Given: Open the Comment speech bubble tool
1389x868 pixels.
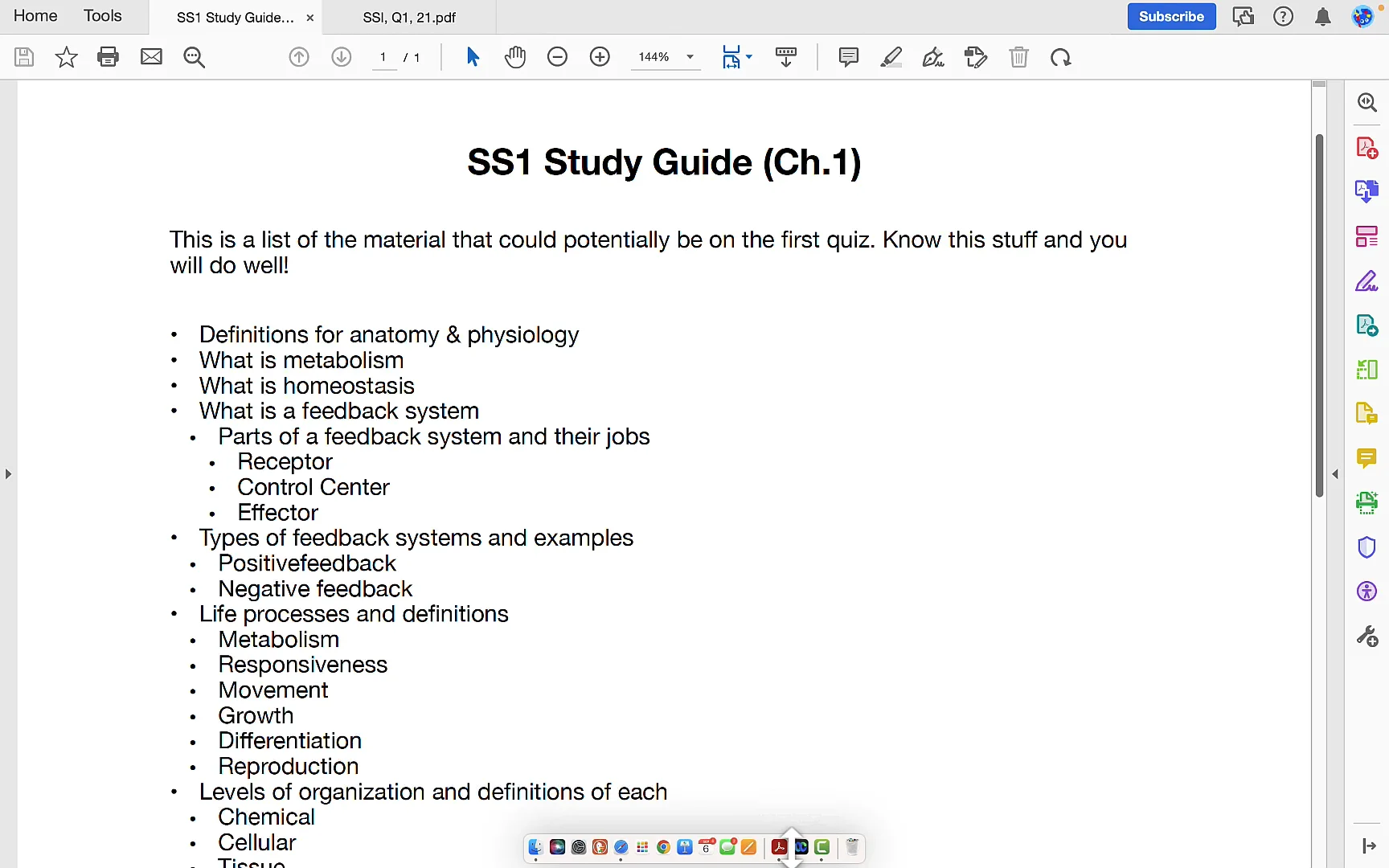Looking at the screenshot, I should tap(848, 56).
